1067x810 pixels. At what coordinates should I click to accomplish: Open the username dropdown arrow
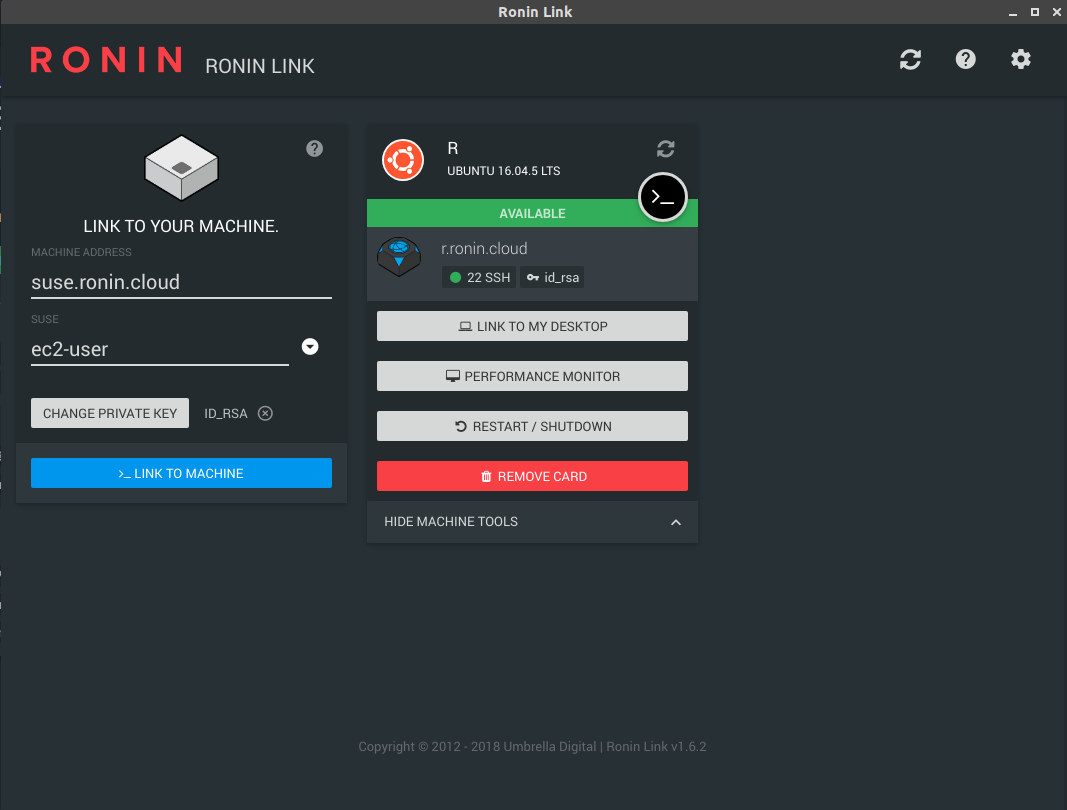[310, 346]
